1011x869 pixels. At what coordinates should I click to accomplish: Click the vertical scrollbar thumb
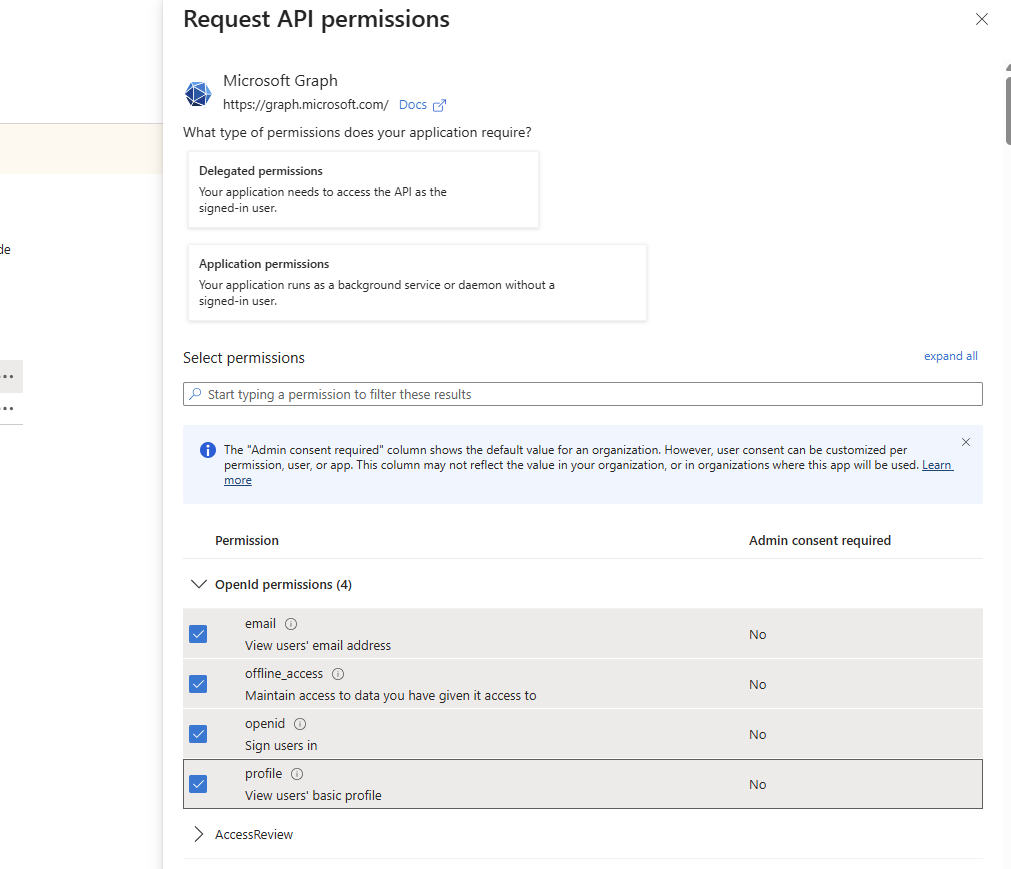1008,110
